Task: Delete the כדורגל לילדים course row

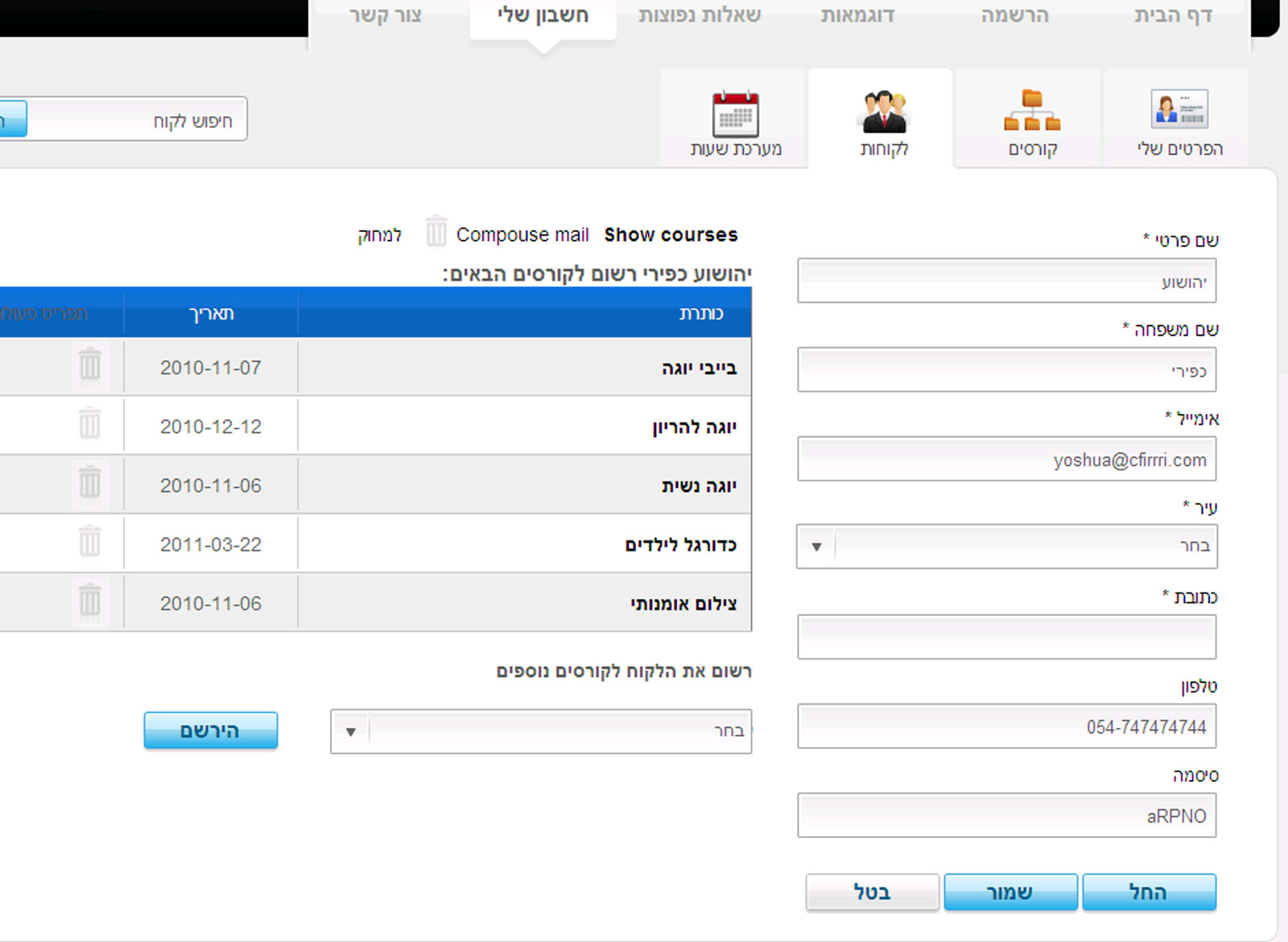Action: (90, 542)
